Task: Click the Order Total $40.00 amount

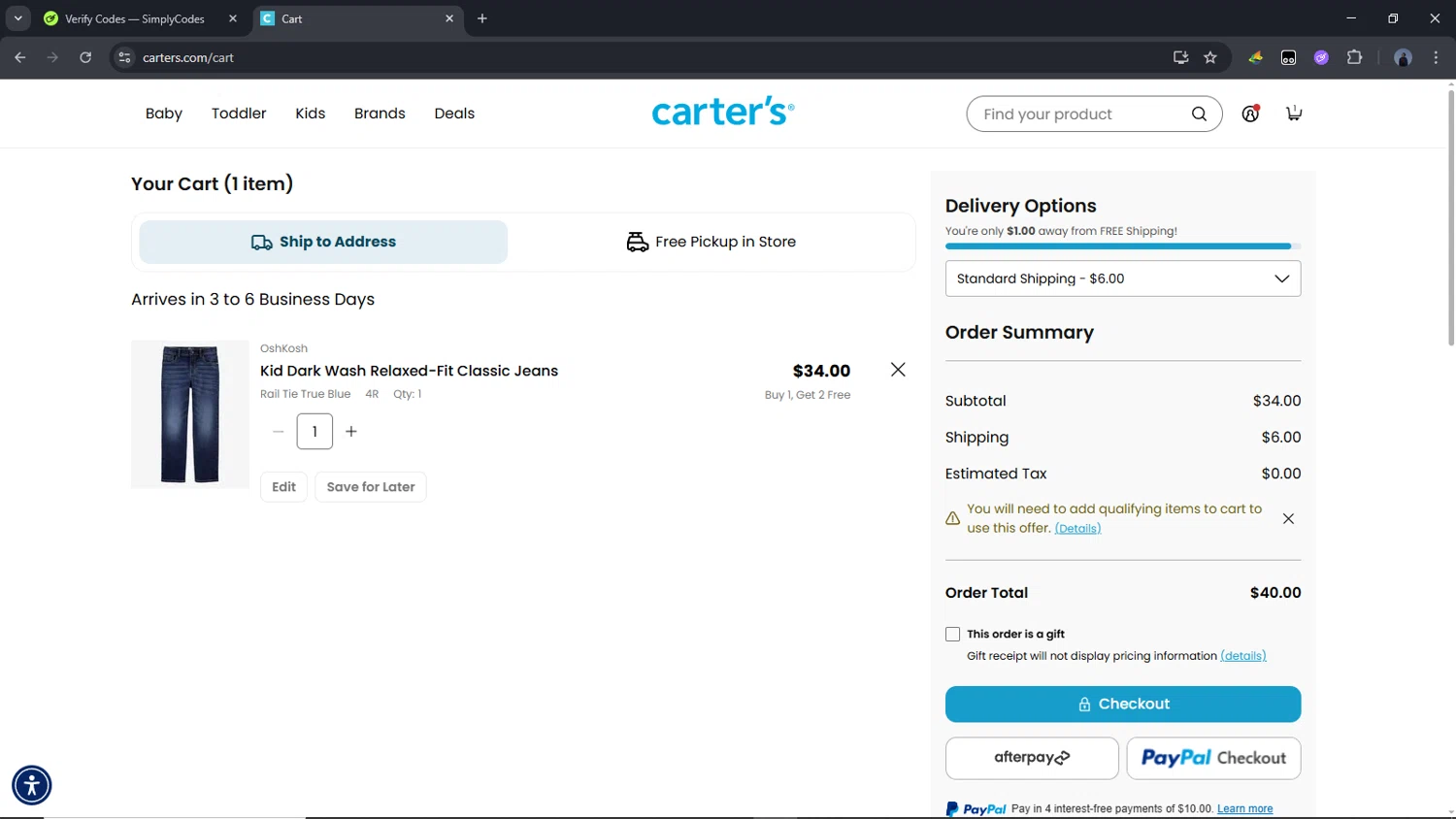Action: [x=1275, y=593]
